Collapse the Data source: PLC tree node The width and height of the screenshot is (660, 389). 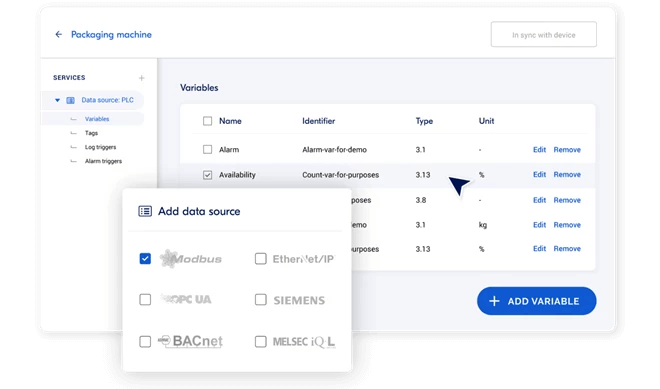(57, 100)
